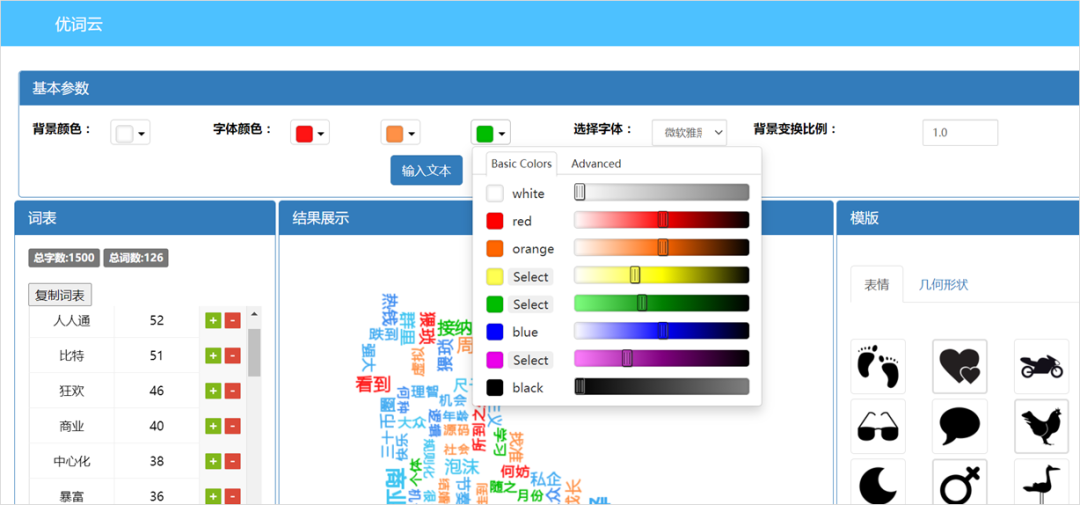Viewport: 1080px width, 505px height.
Task: Choose the double hearts shape template
Action: click(x=959, y=366)
